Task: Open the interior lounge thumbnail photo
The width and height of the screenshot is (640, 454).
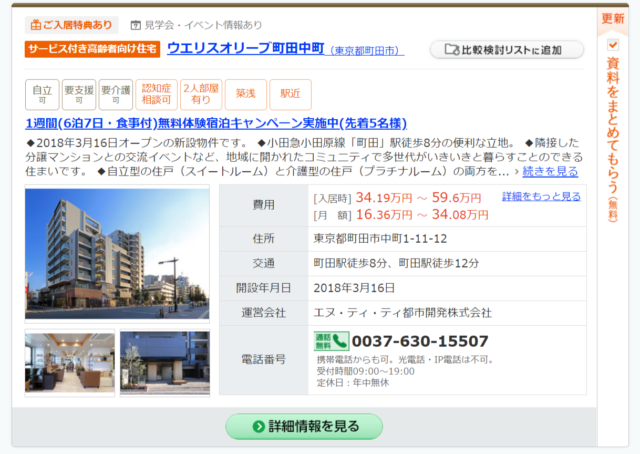Action: [70, 363]
